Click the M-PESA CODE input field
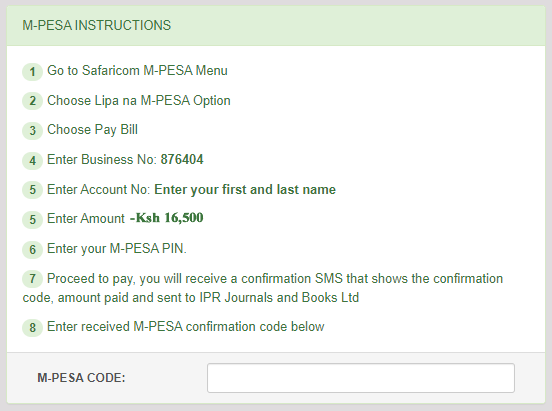The image size is (552, 411). (x=361, y=378)
